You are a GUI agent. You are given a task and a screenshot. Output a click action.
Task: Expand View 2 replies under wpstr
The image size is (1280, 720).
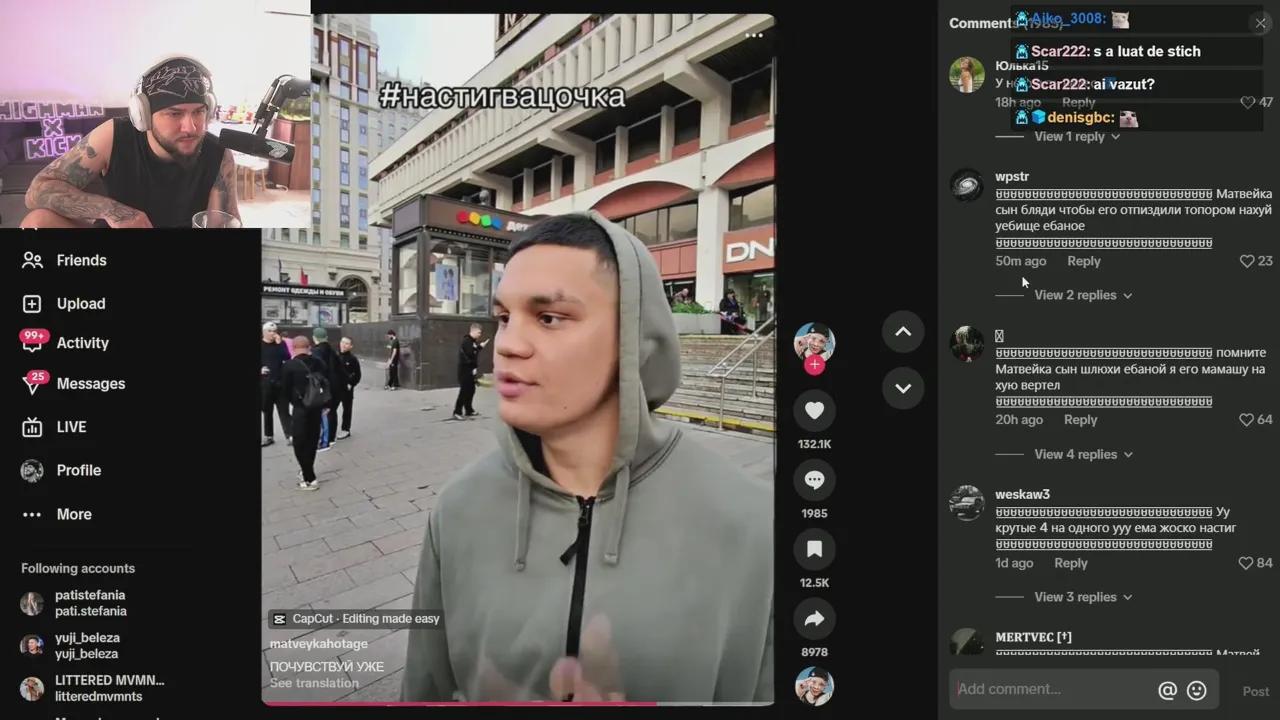[1083, 295]
